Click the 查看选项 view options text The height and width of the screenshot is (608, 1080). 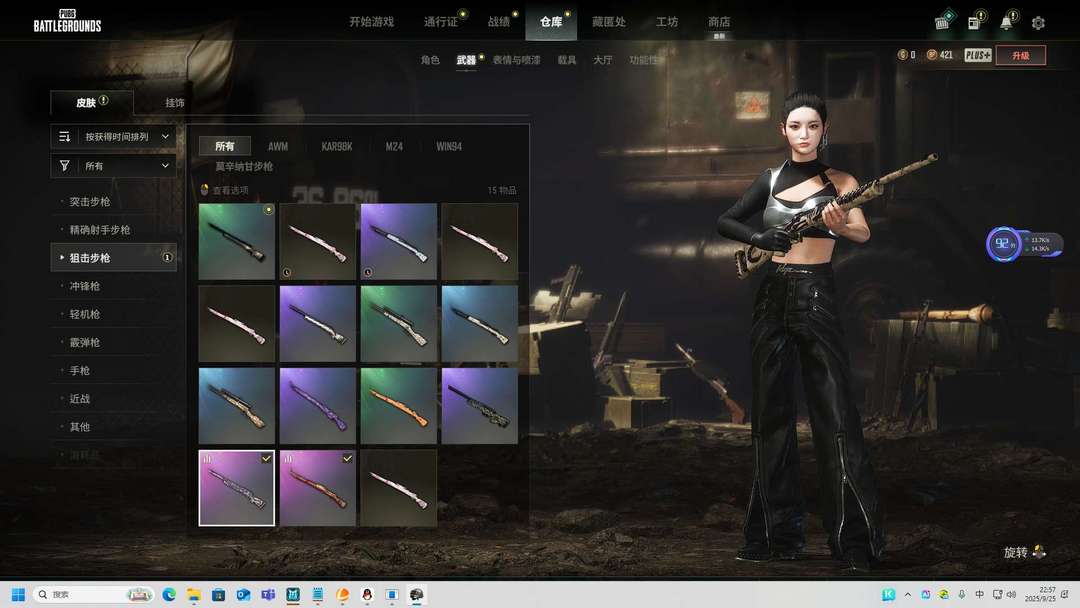[231, 190]
